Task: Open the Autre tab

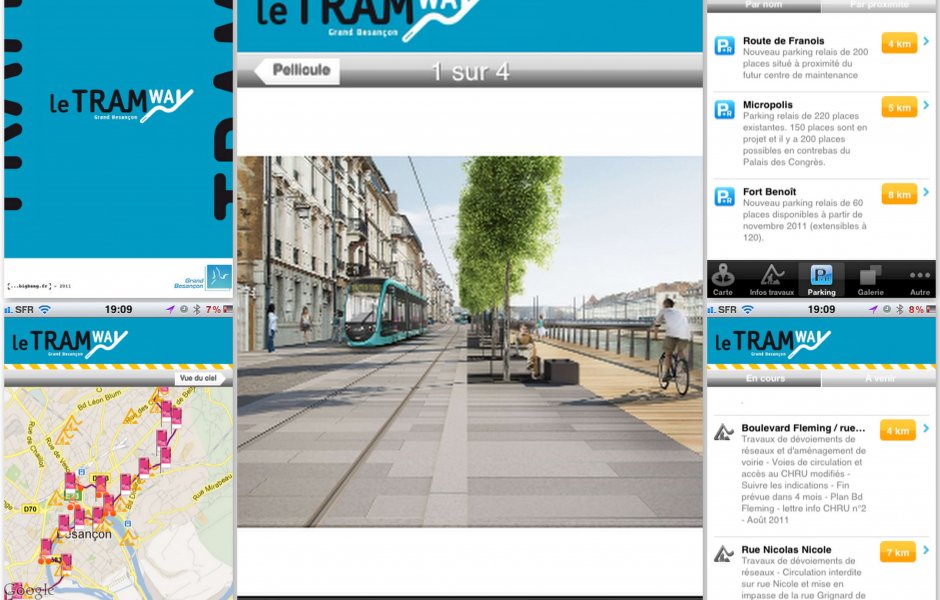Action: [x=920, y=280]
